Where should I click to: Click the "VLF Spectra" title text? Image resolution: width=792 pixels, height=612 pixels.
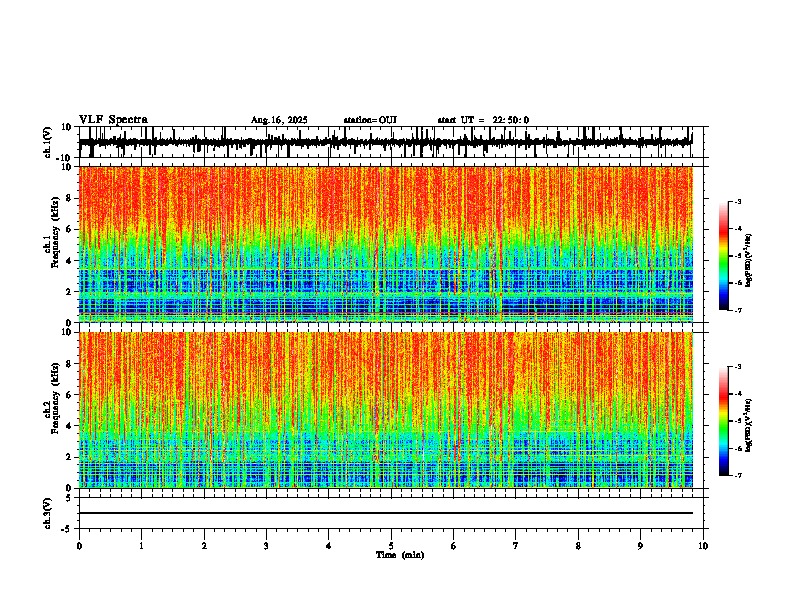[x=113, y=120]
